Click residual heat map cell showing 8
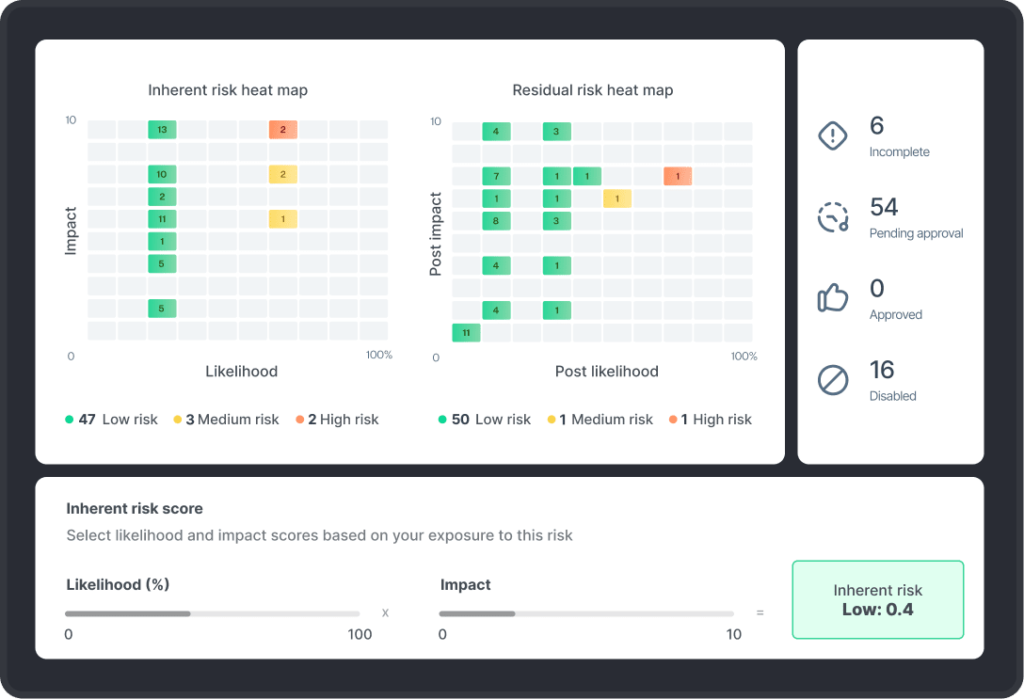 pyautogui.click(x=496, y=221)
